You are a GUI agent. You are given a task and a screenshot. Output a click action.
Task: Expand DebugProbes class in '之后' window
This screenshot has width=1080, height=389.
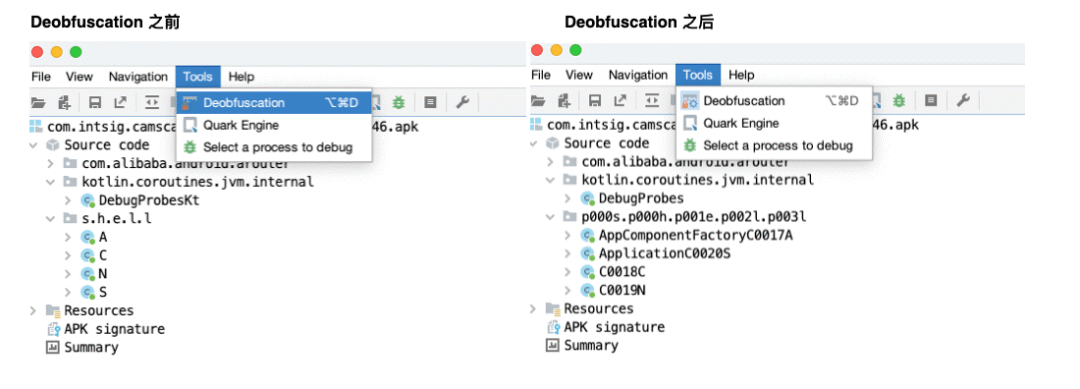pyautogui.click(x=568, y=198)
